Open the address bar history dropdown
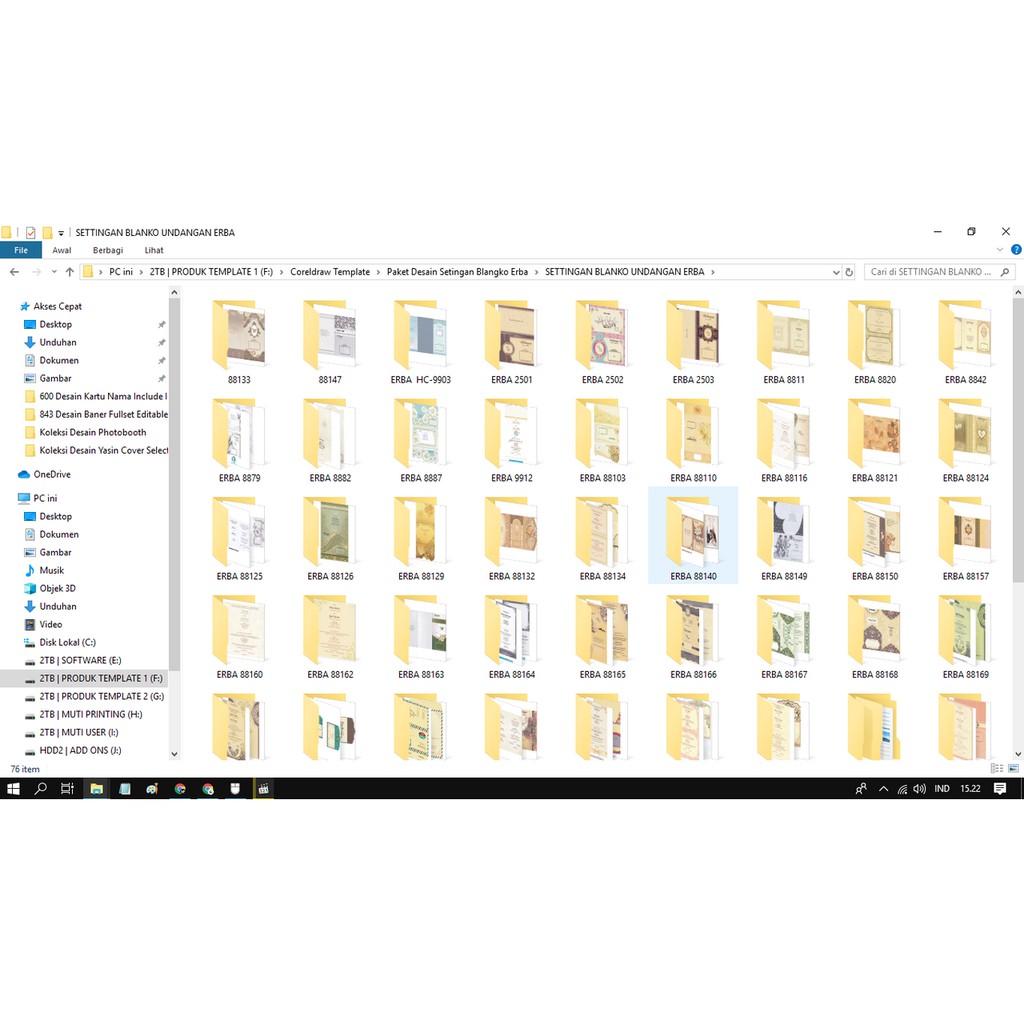Viewport: 1024px width, 1024px height. tap(836, 272)
